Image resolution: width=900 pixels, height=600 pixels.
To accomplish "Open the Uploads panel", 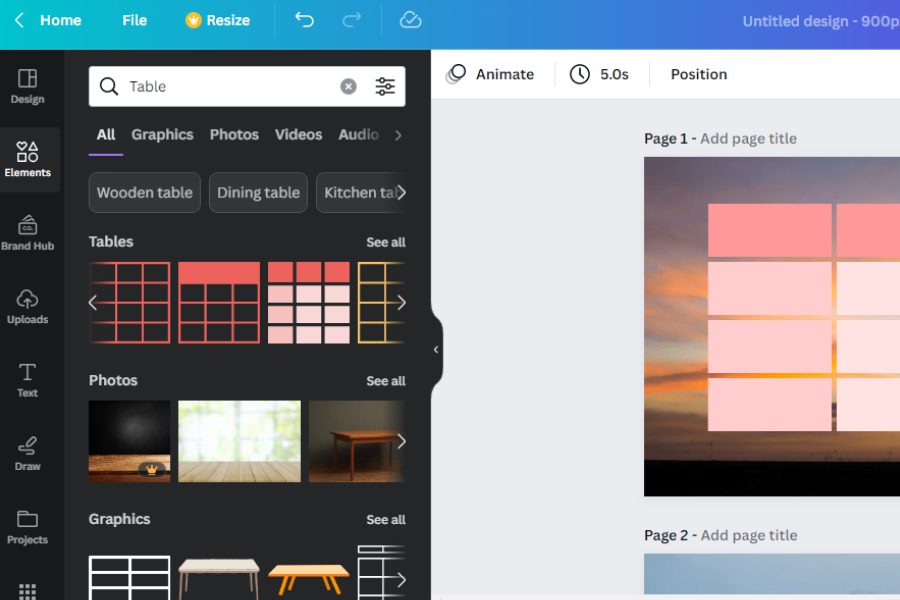I will pyautogui.click(x=27, y=306).
